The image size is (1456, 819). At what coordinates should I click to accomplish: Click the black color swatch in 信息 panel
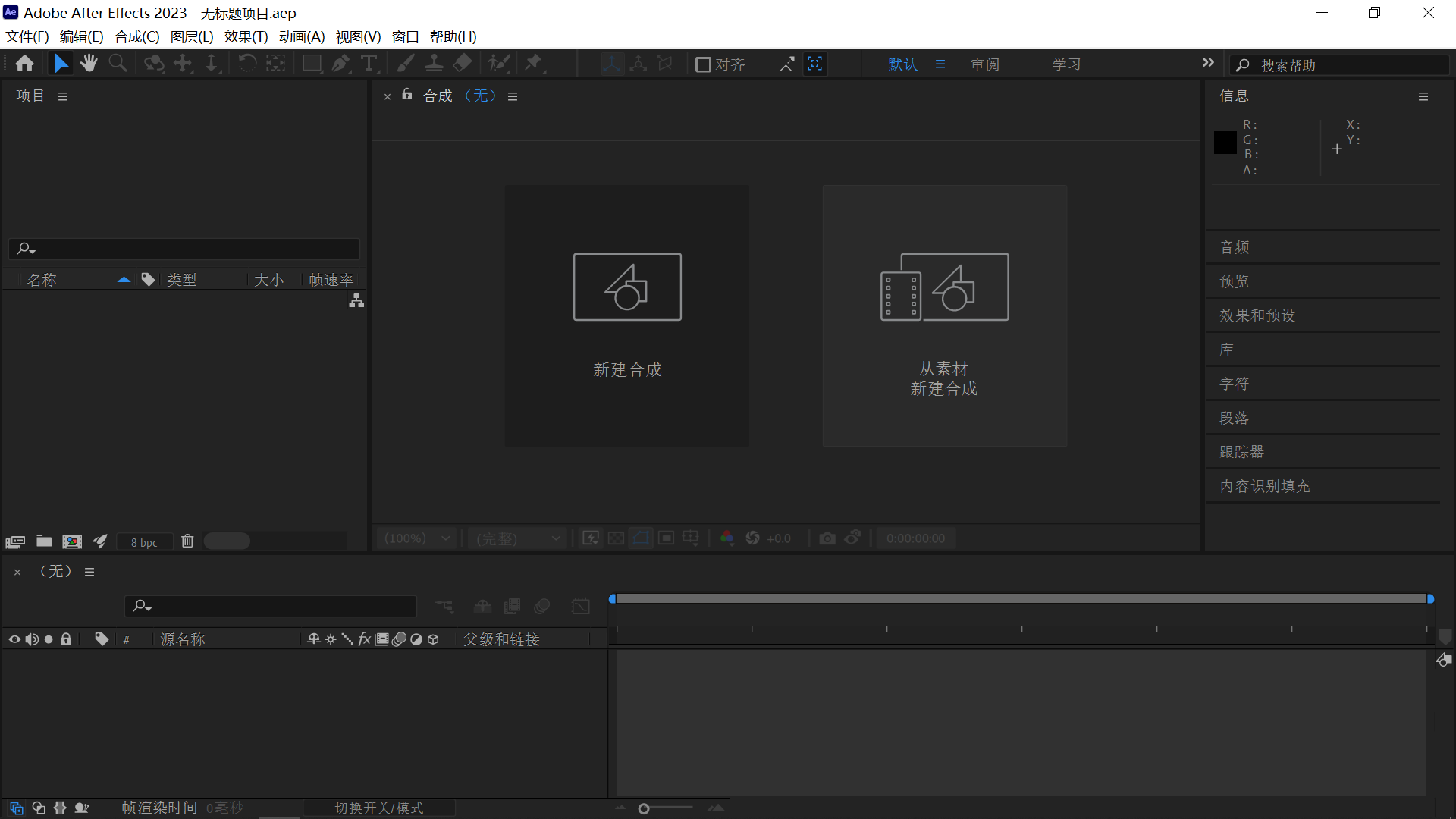coord(1225,143)
